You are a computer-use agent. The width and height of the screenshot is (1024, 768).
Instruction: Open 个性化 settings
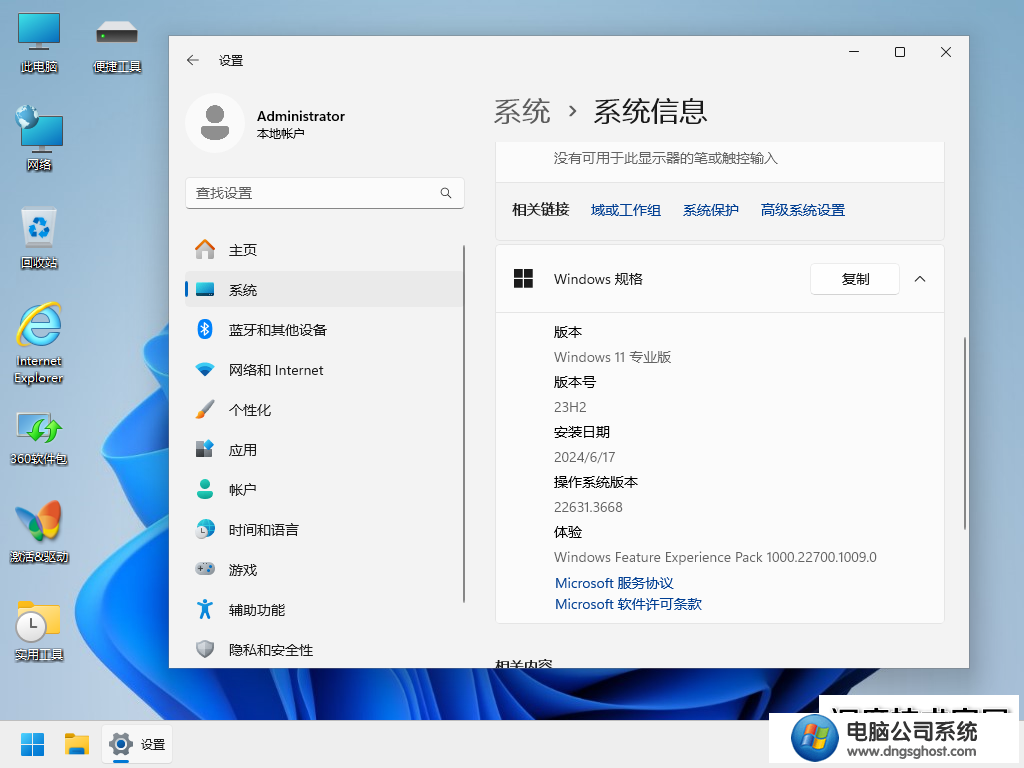(325, 409)
